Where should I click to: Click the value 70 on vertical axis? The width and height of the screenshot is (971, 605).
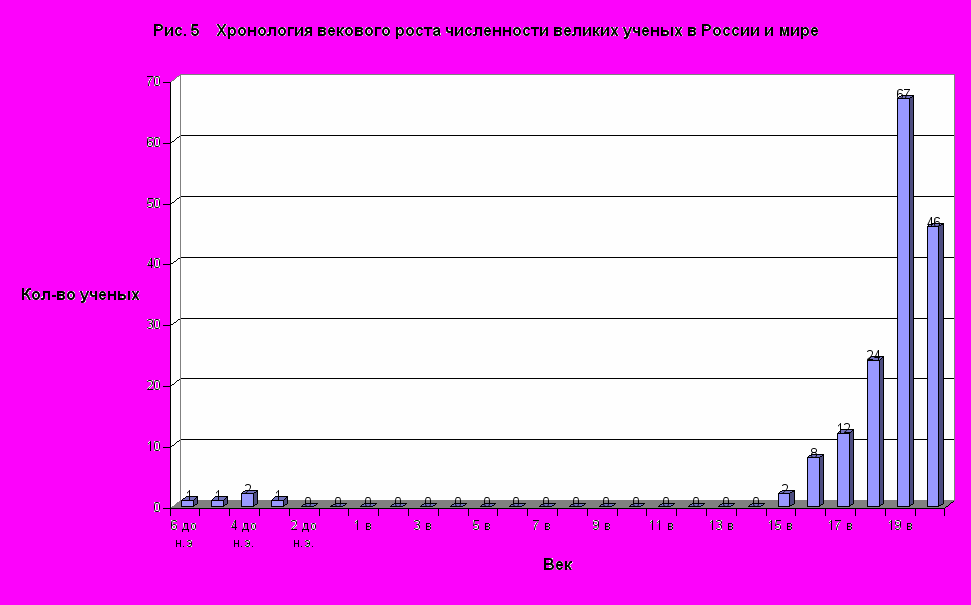(x=154, y=80)
